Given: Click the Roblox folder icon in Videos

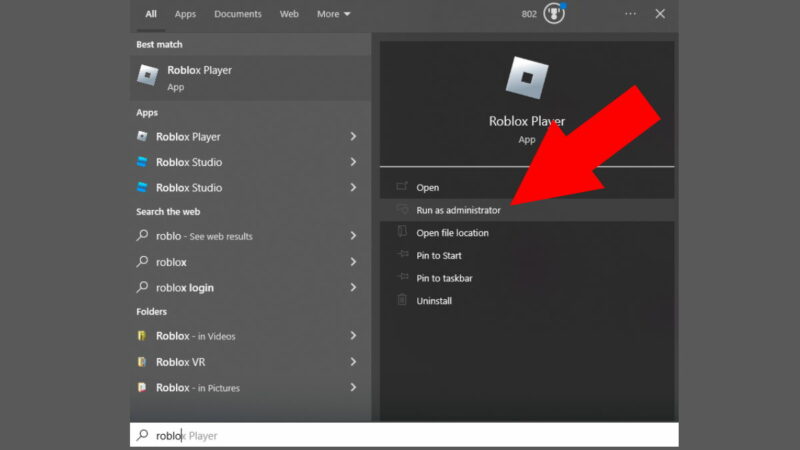Looking at the screenshot, I should (143, 336).
